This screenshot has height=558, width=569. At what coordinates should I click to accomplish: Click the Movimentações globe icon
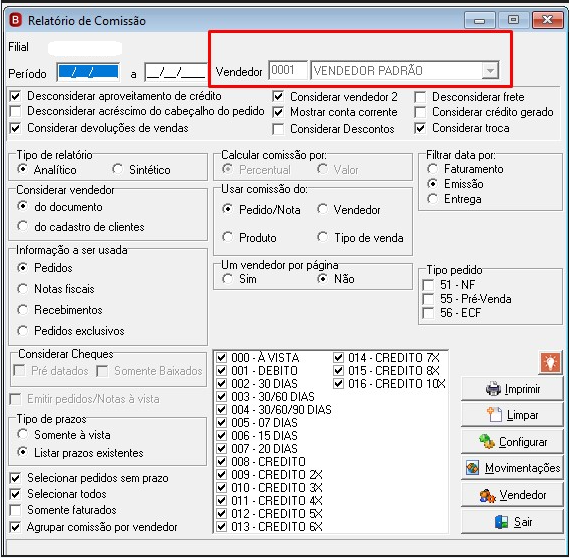coord(472,468)
